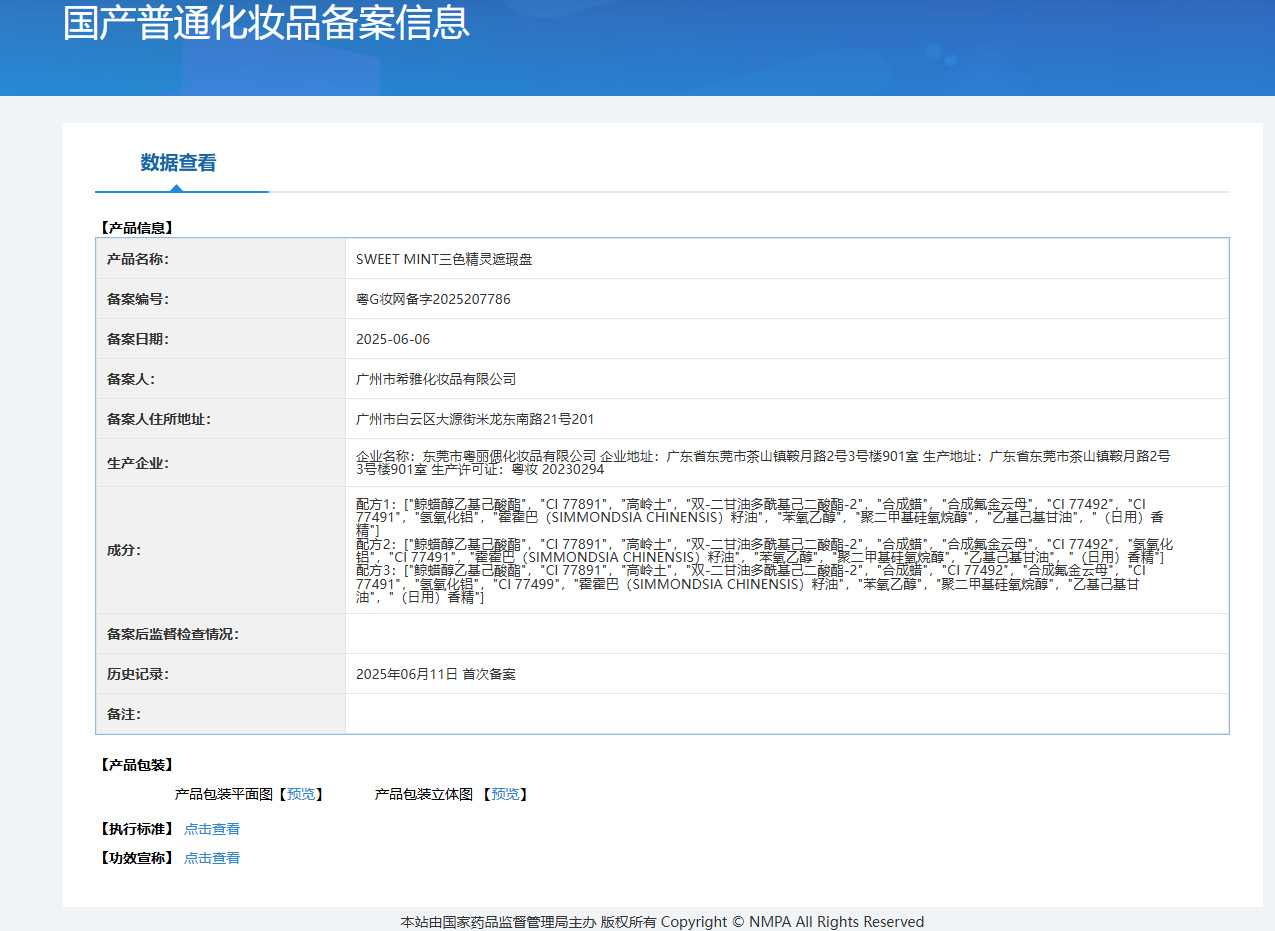Viewport: 1275px width, 931px height.
Task: Click the page title 国产普通化妆品备案信息
Action: [266, 23]
